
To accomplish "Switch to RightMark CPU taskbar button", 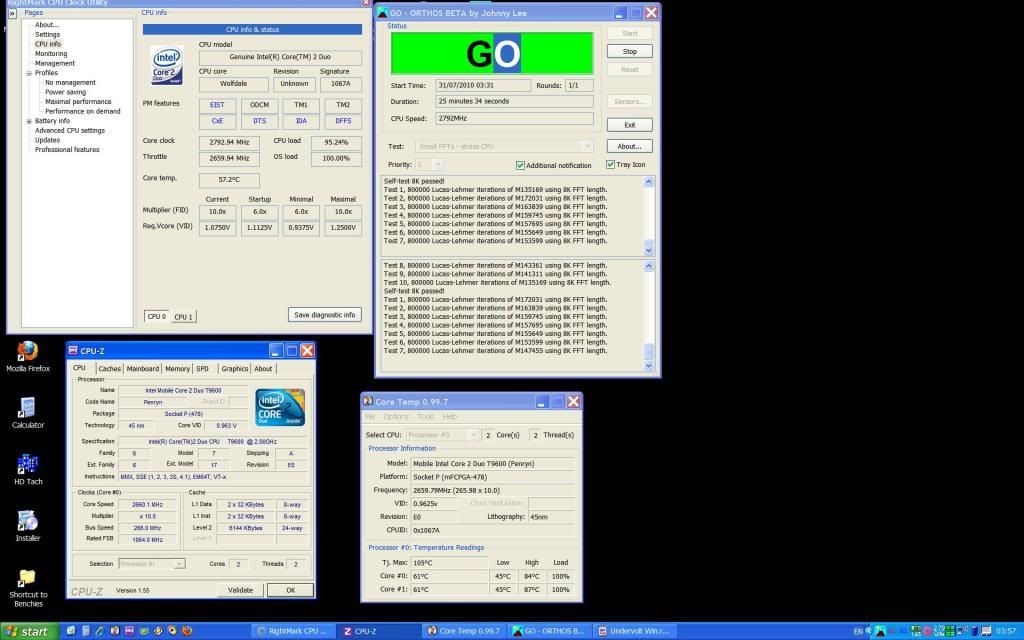I will tap(293, 631).
